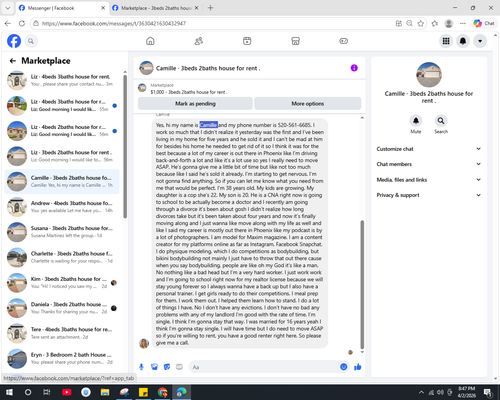
Task: Open the Gaming icon in top navigation
Action: 344,41
